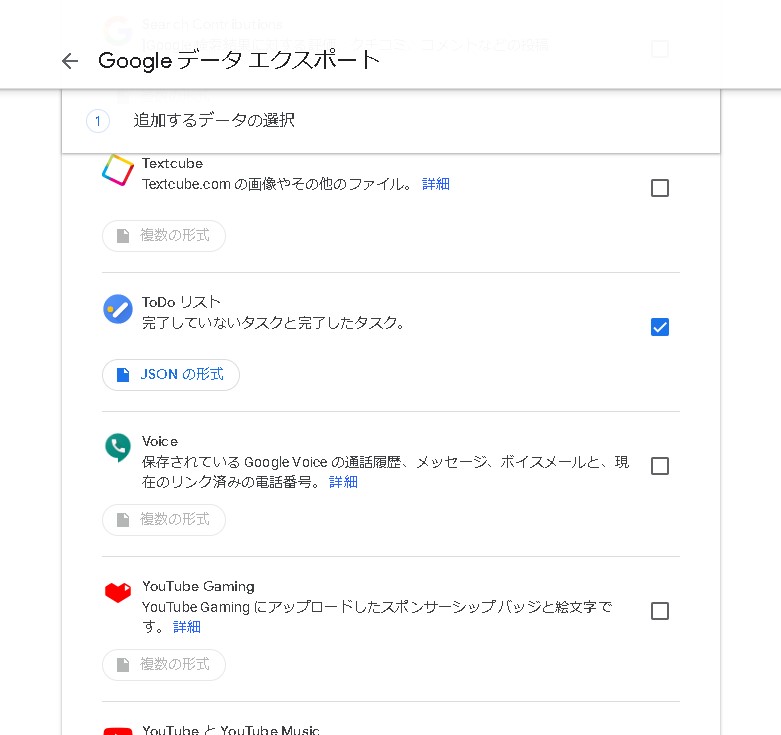Click 複数の形式 button under Voice
Viewport: 781px width, 735px height.
164,520
